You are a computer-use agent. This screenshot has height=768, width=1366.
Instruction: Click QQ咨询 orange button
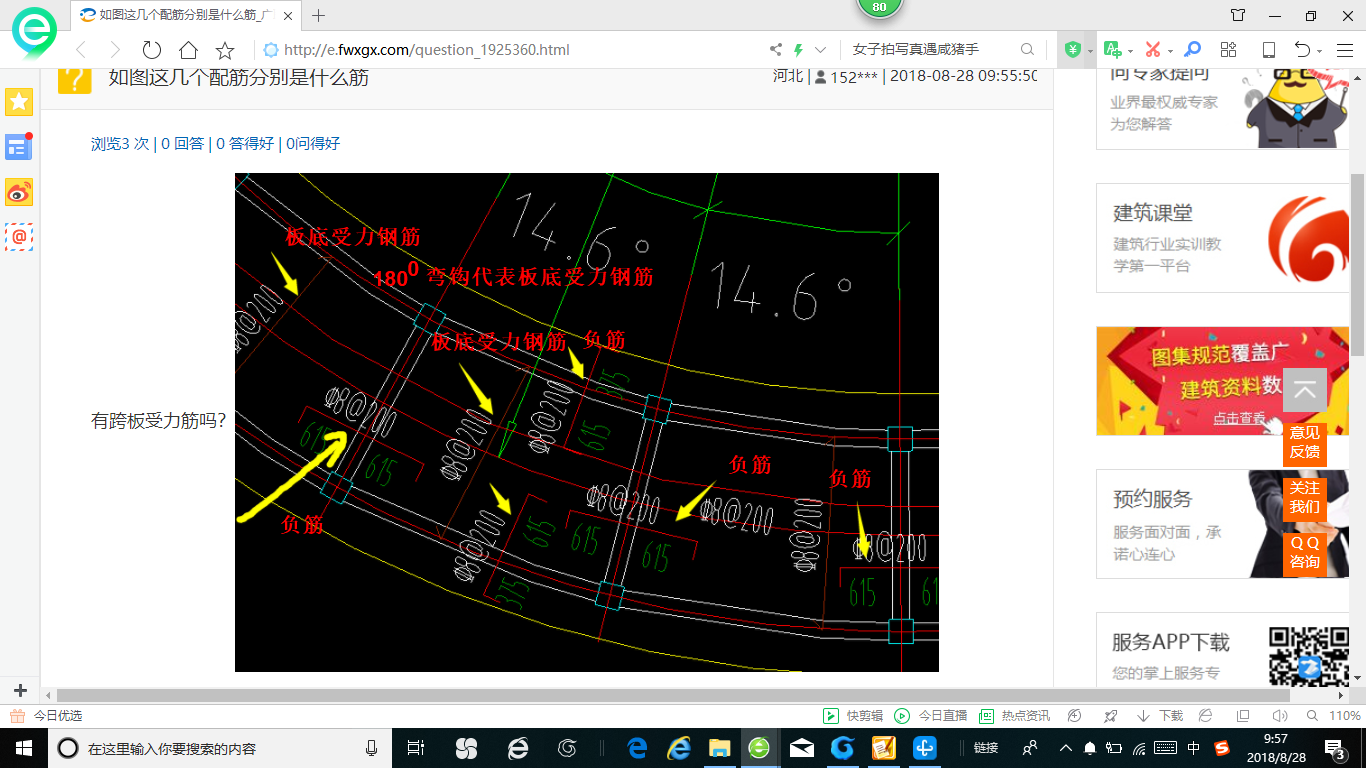tap(1304, 552)
